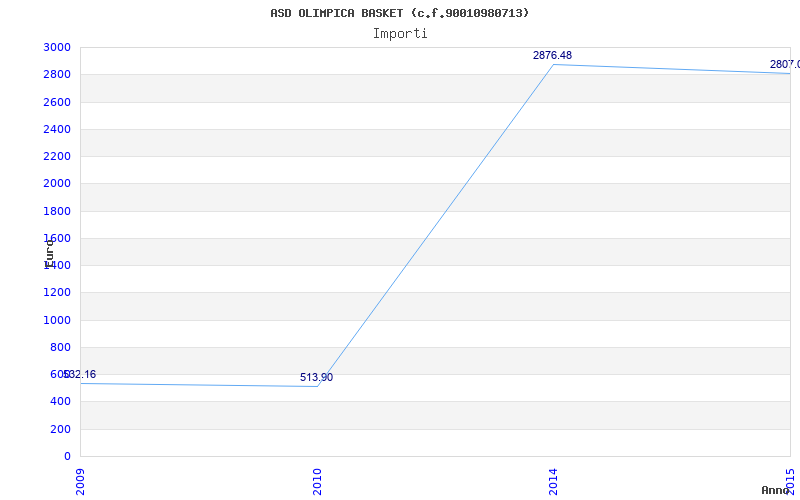Select the 513.90 data label
Viewport: 800px width, 500px height.
tap(316, 378)
